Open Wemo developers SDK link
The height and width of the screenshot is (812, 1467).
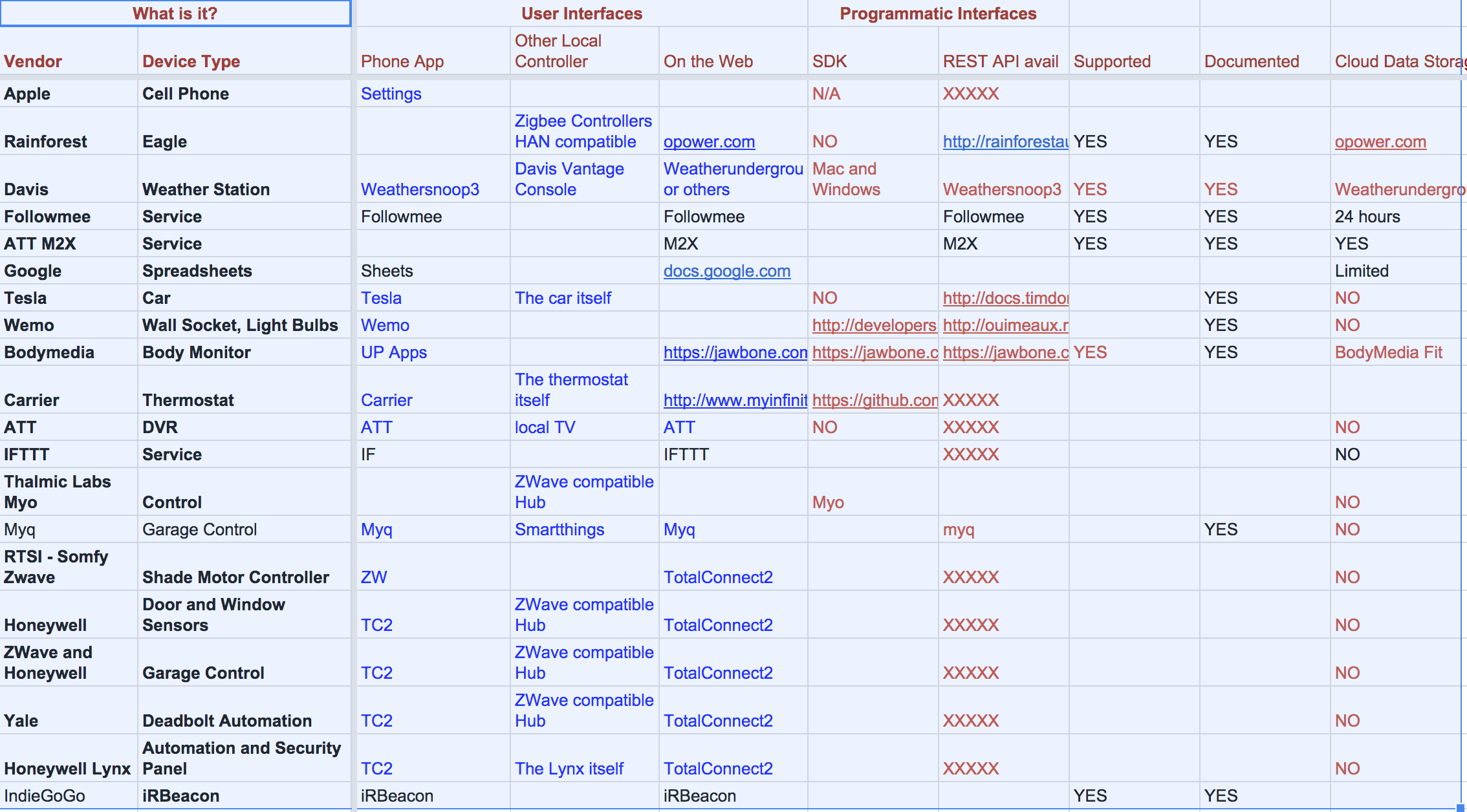tap(873, 325)
